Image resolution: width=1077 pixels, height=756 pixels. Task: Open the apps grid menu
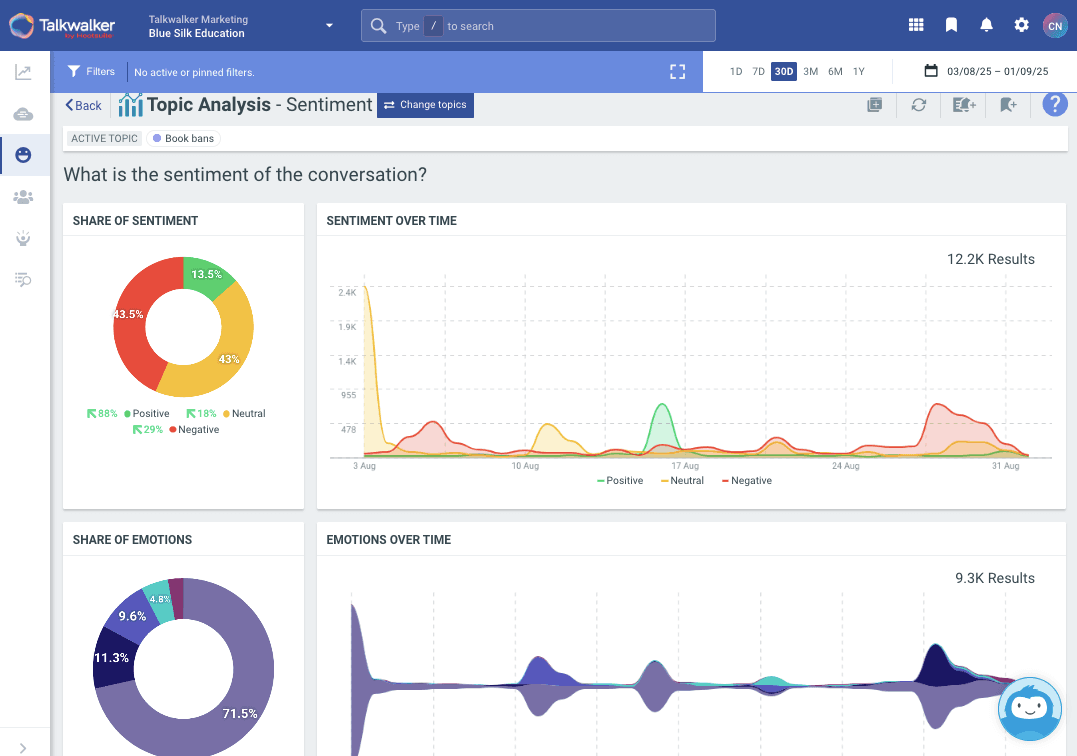coord(916,25)
